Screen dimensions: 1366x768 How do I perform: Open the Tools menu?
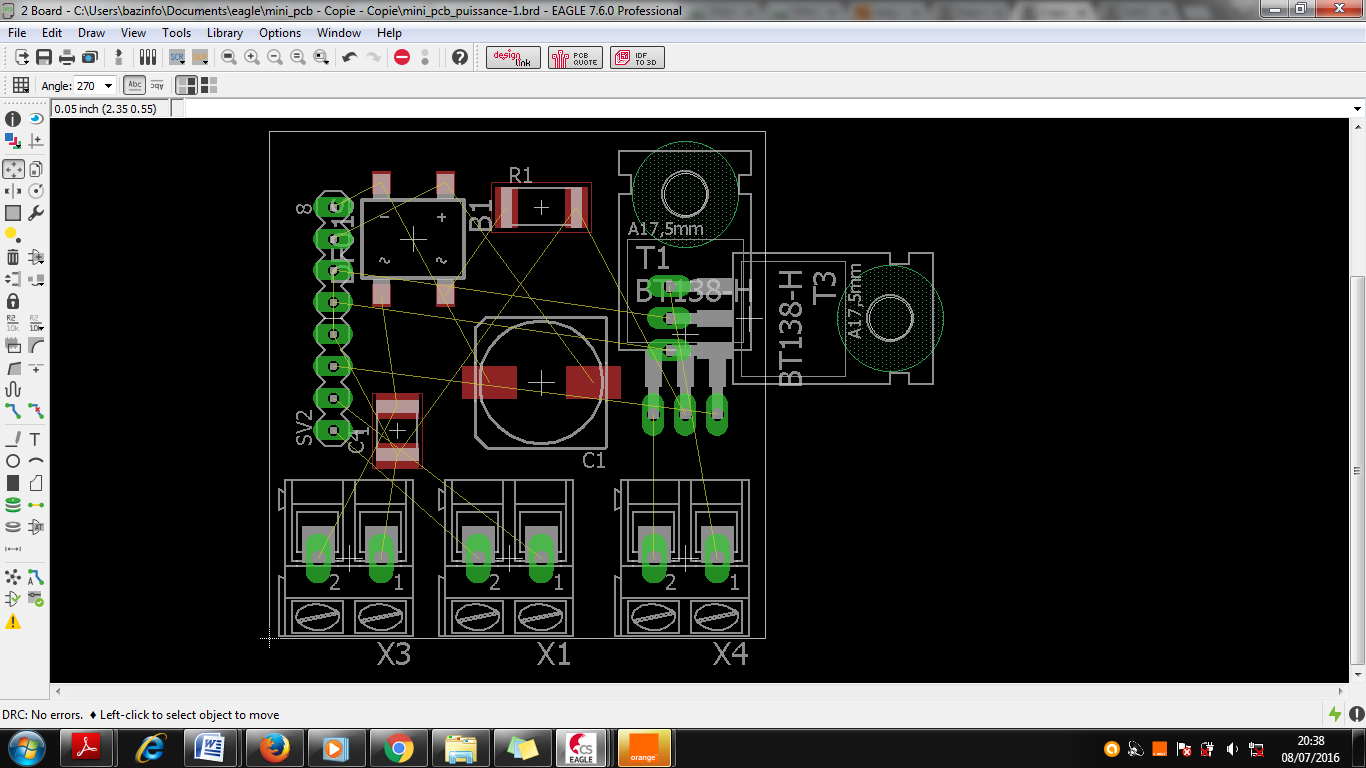point(176,33)
